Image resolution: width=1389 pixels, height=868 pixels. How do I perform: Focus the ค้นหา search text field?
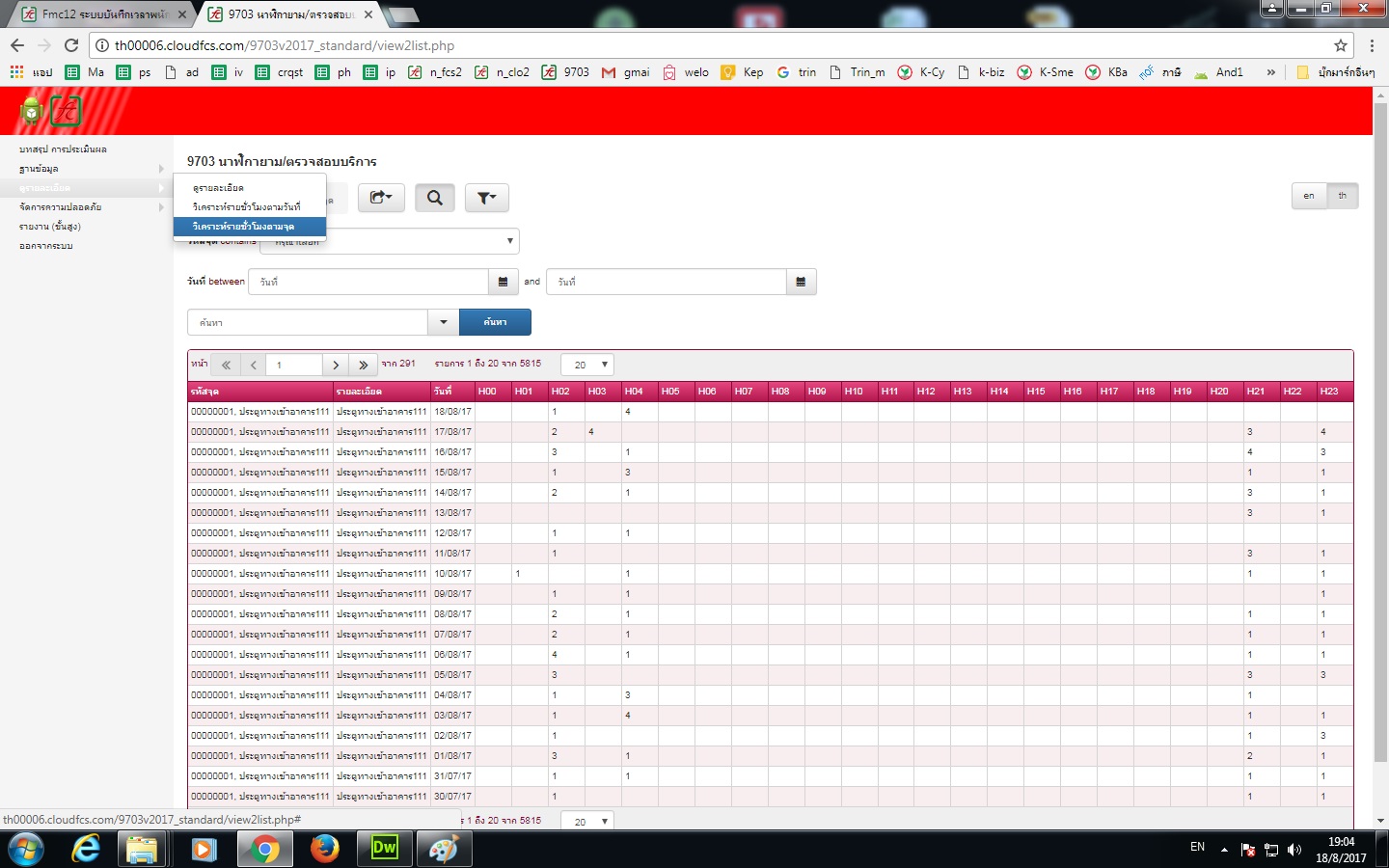308,322
